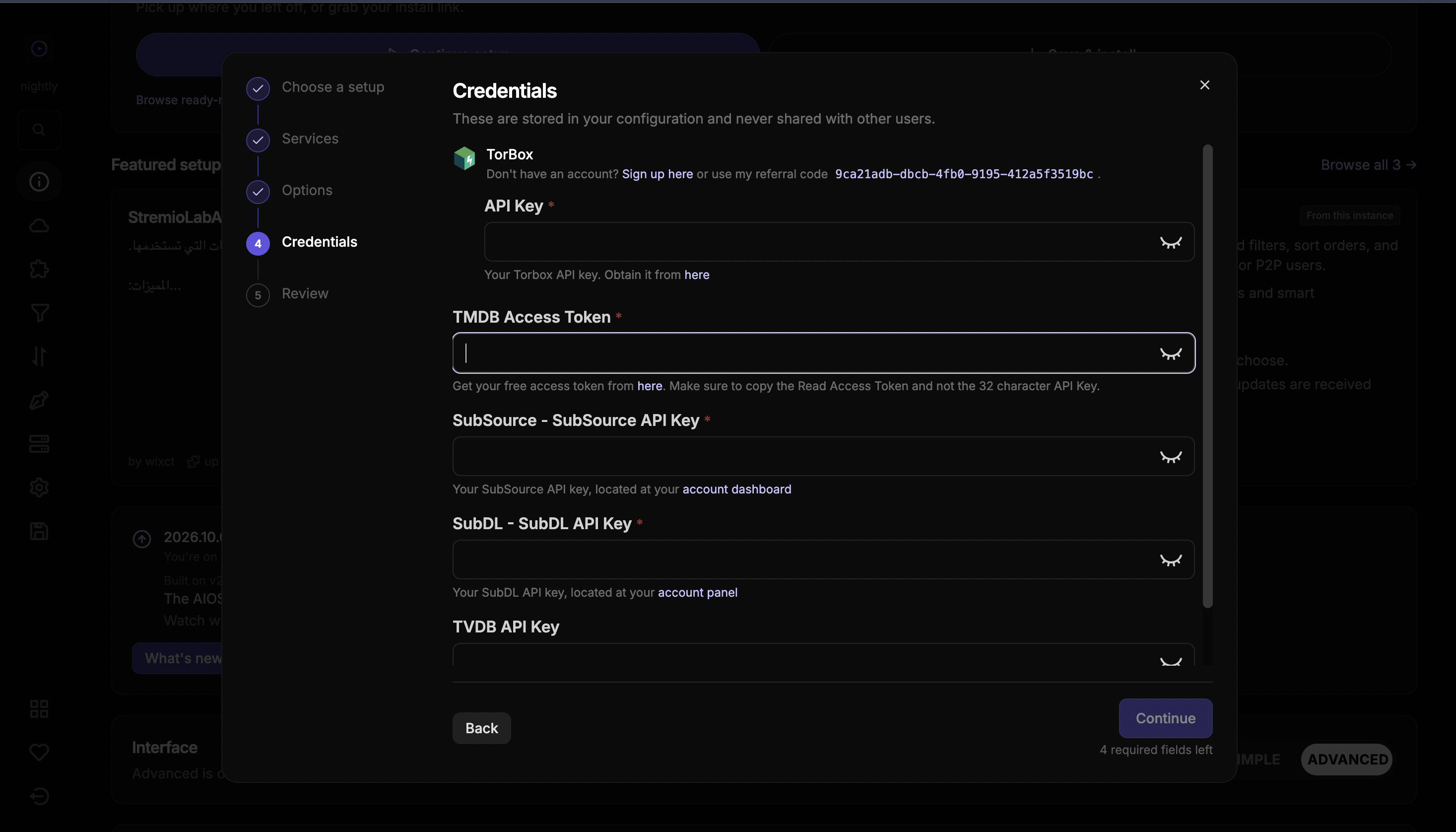The height and width of the screenshot is (832, 1456).
Task: Open the SubDL account panel link
Action: 697,593
